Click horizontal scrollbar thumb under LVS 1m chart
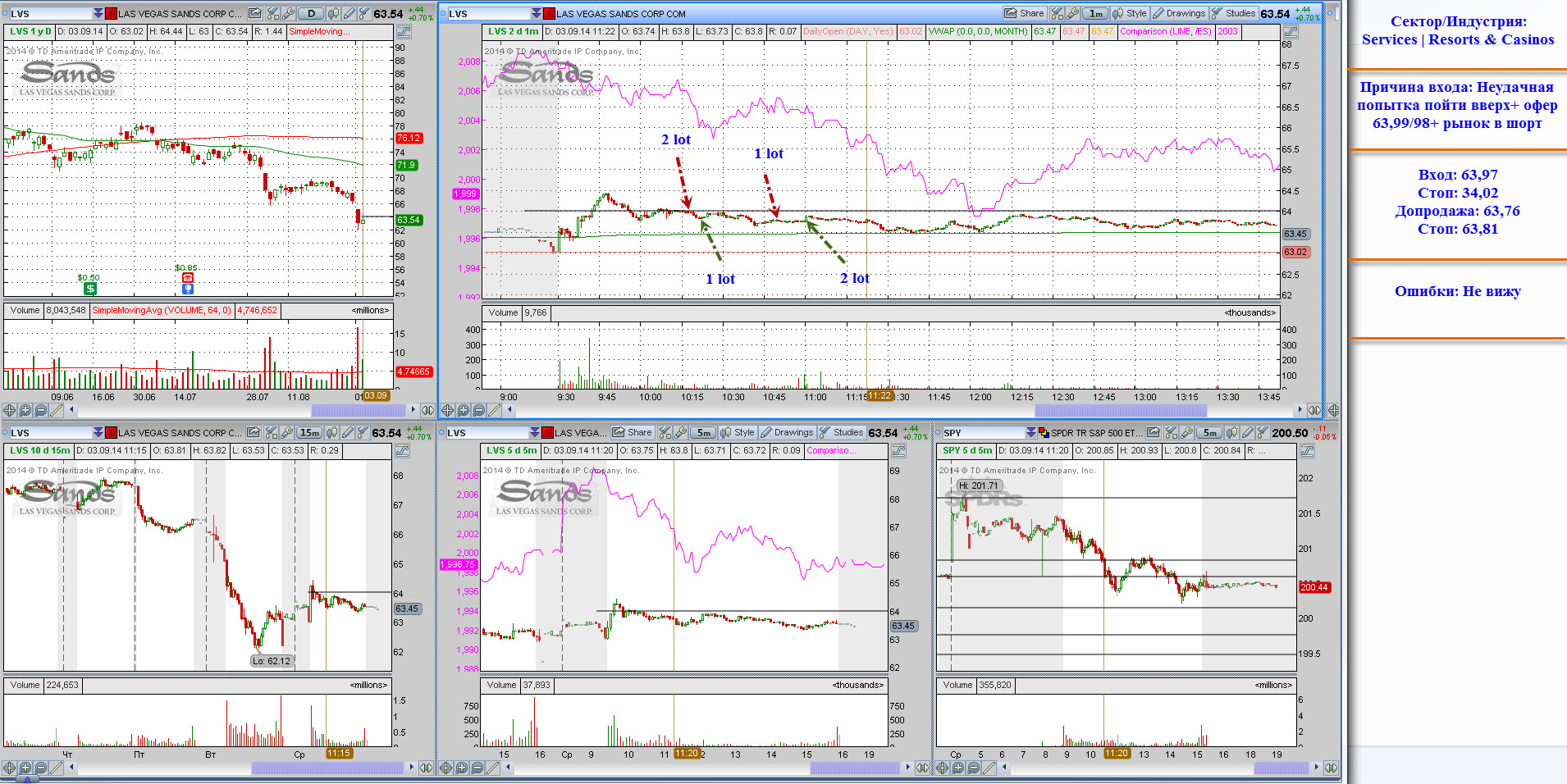 [1121, 410]
